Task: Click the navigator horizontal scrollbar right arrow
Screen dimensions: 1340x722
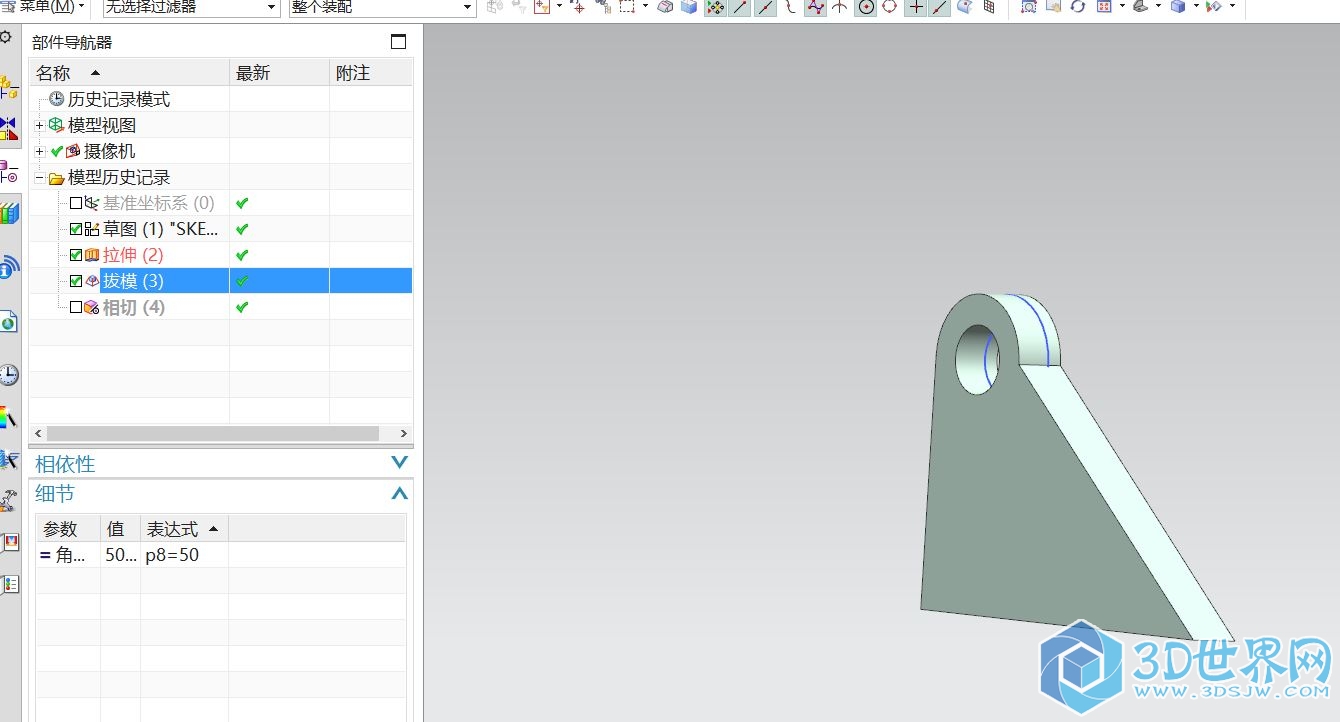Action: (x=404, y=433)
